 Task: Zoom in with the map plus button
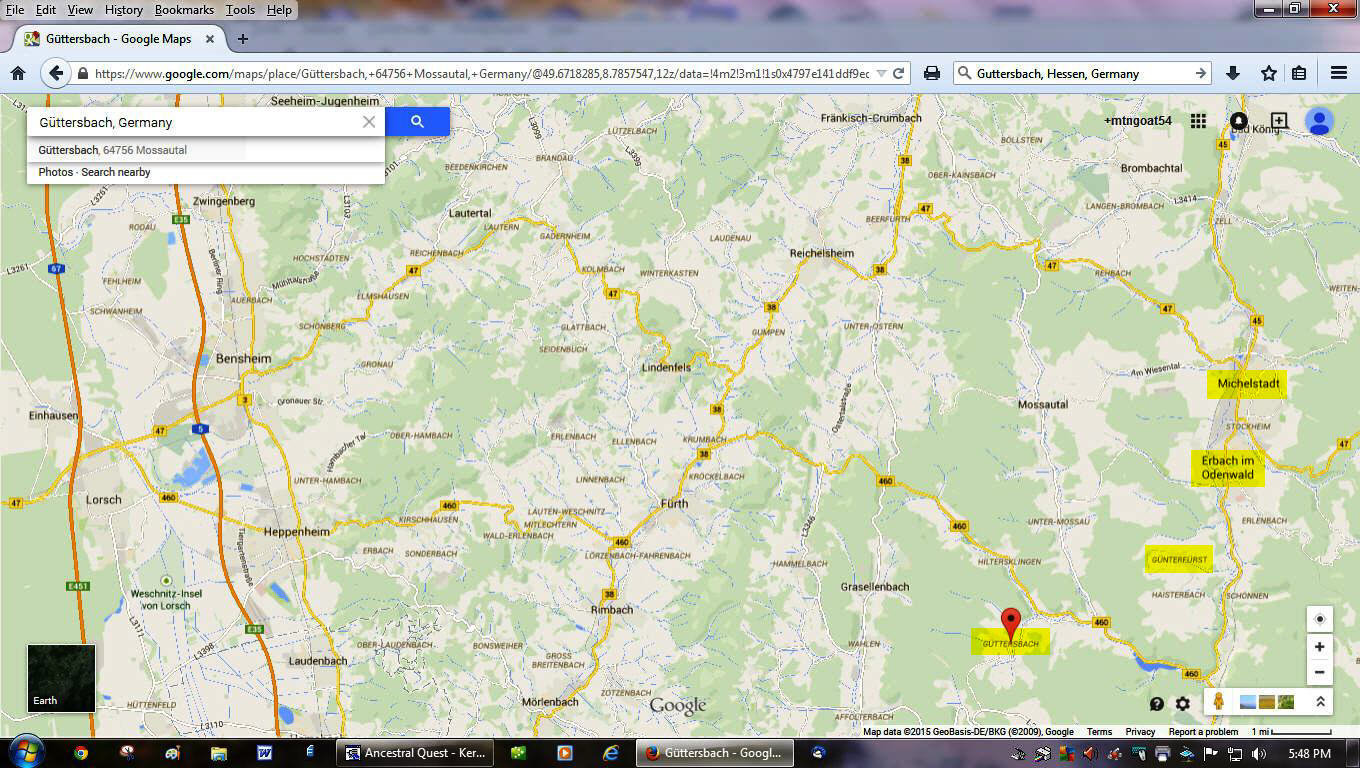pyautogui.click(x=1319, y=647)
